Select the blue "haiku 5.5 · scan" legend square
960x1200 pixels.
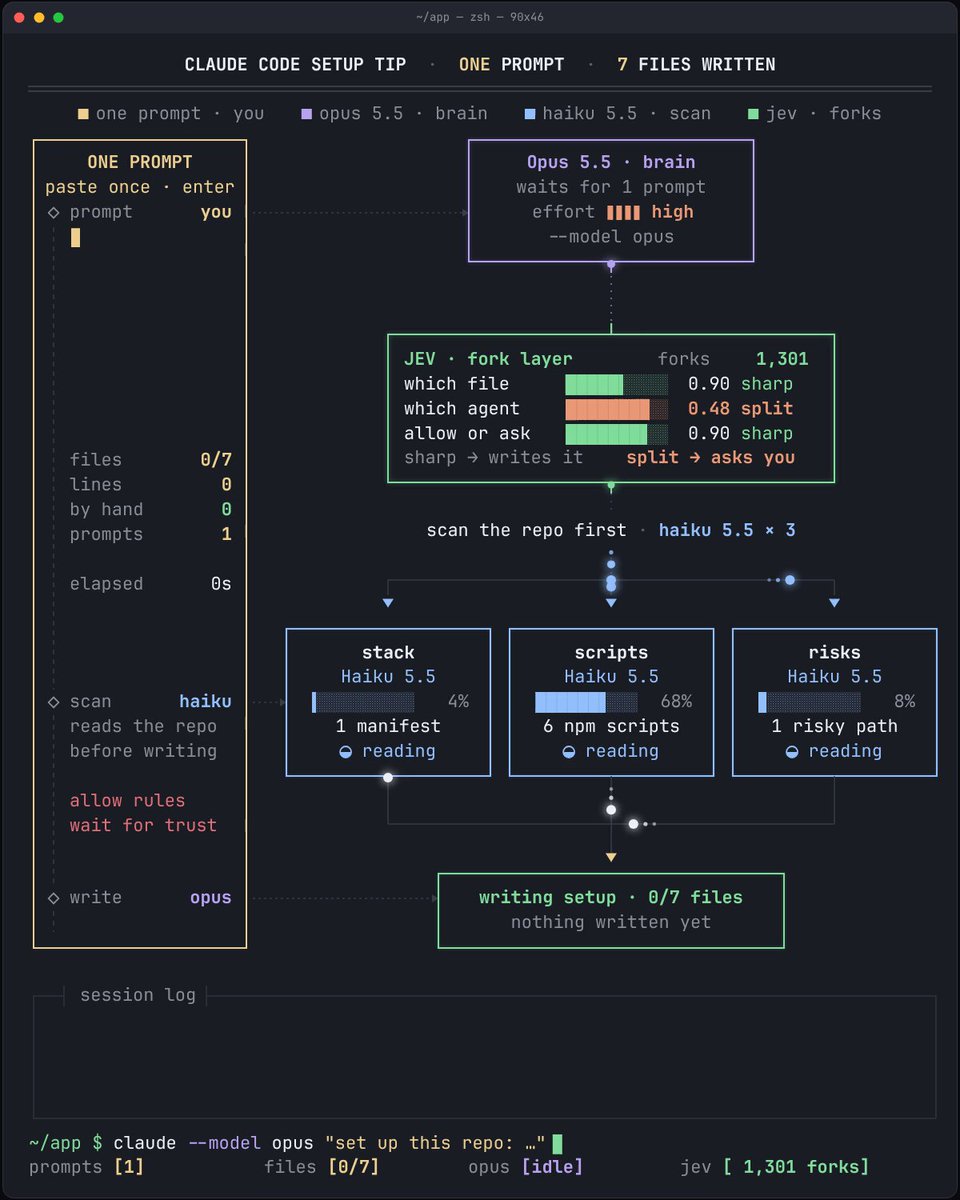529,114
